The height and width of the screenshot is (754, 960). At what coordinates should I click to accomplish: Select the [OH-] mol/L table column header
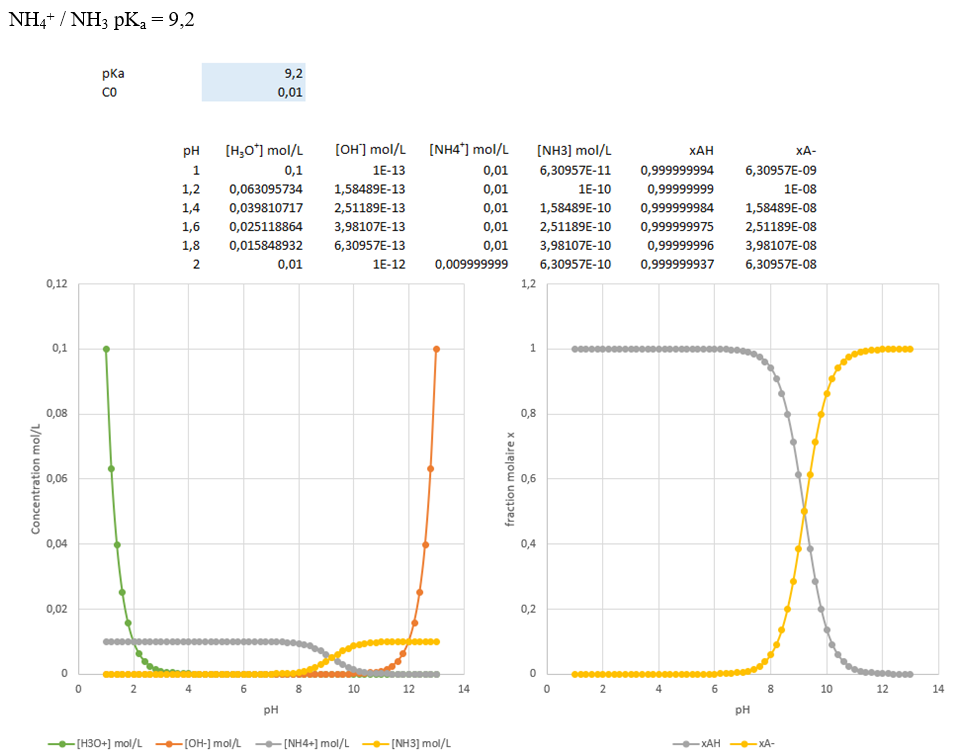[x=370, y=150]
